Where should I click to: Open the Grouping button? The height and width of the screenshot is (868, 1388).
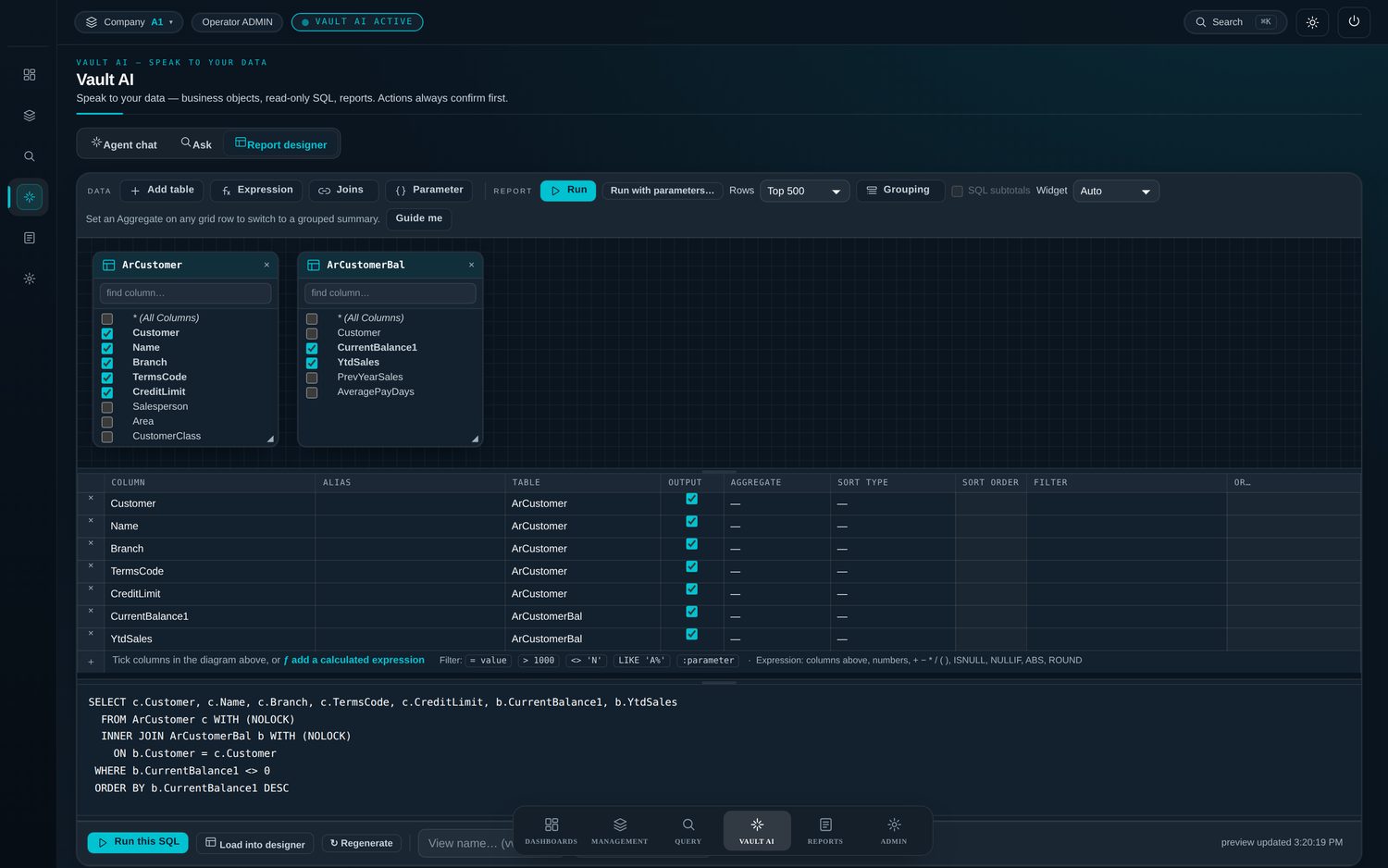pos(900,191)
